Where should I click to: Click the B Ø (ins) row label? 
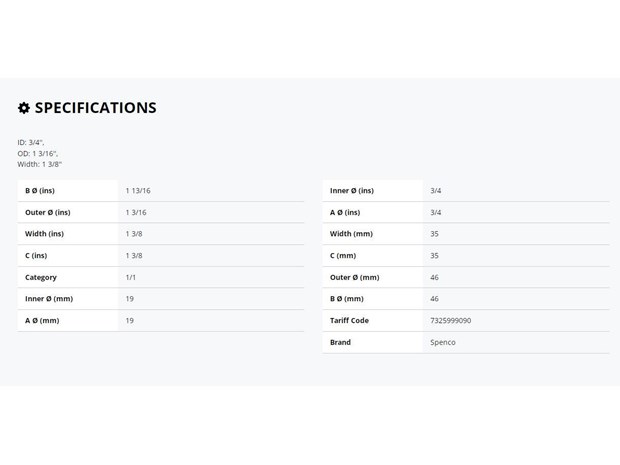pyautogui.click(x=40, y=191)
